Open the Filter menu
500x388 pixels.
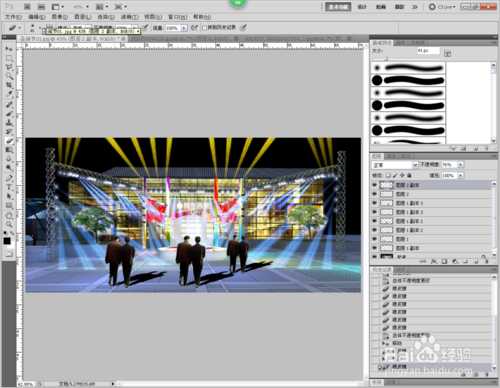pyautogui.click(x=129, y=17)
